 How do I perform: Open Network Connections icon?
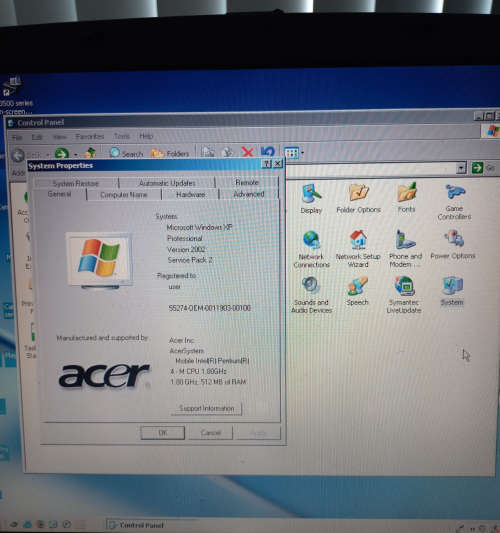(311, 250)
